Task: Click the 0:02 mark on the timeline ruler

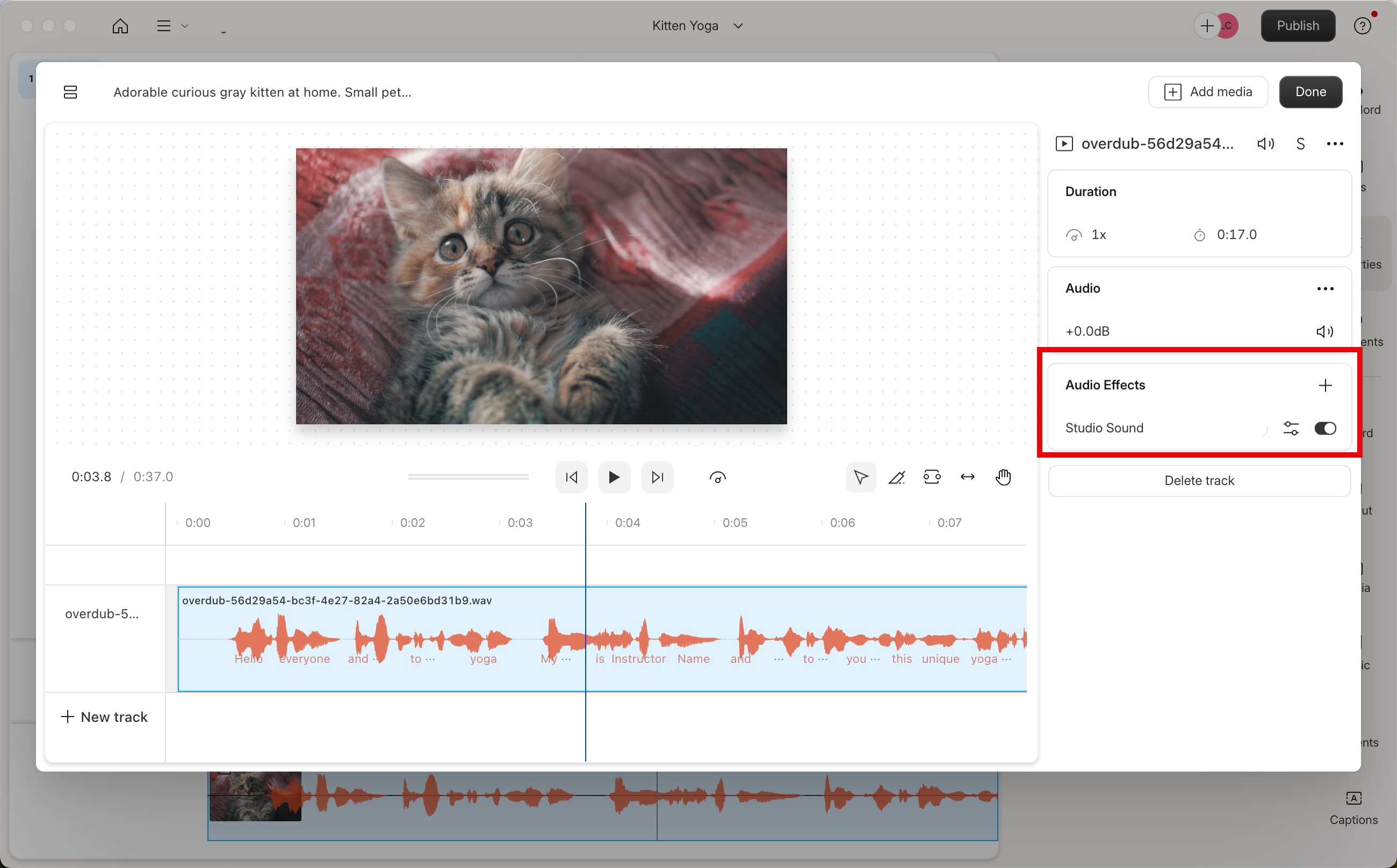Action: pos(412,523)
